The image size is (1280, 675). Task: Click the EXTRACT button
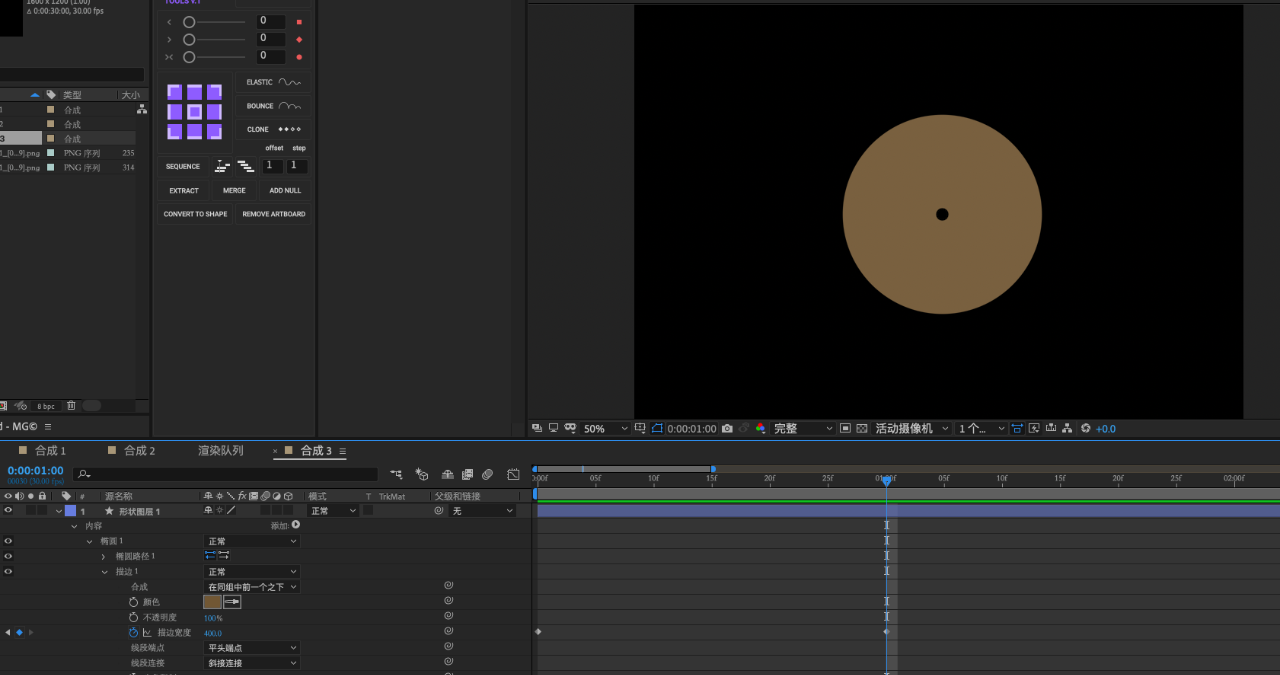[x=184, y=190]
